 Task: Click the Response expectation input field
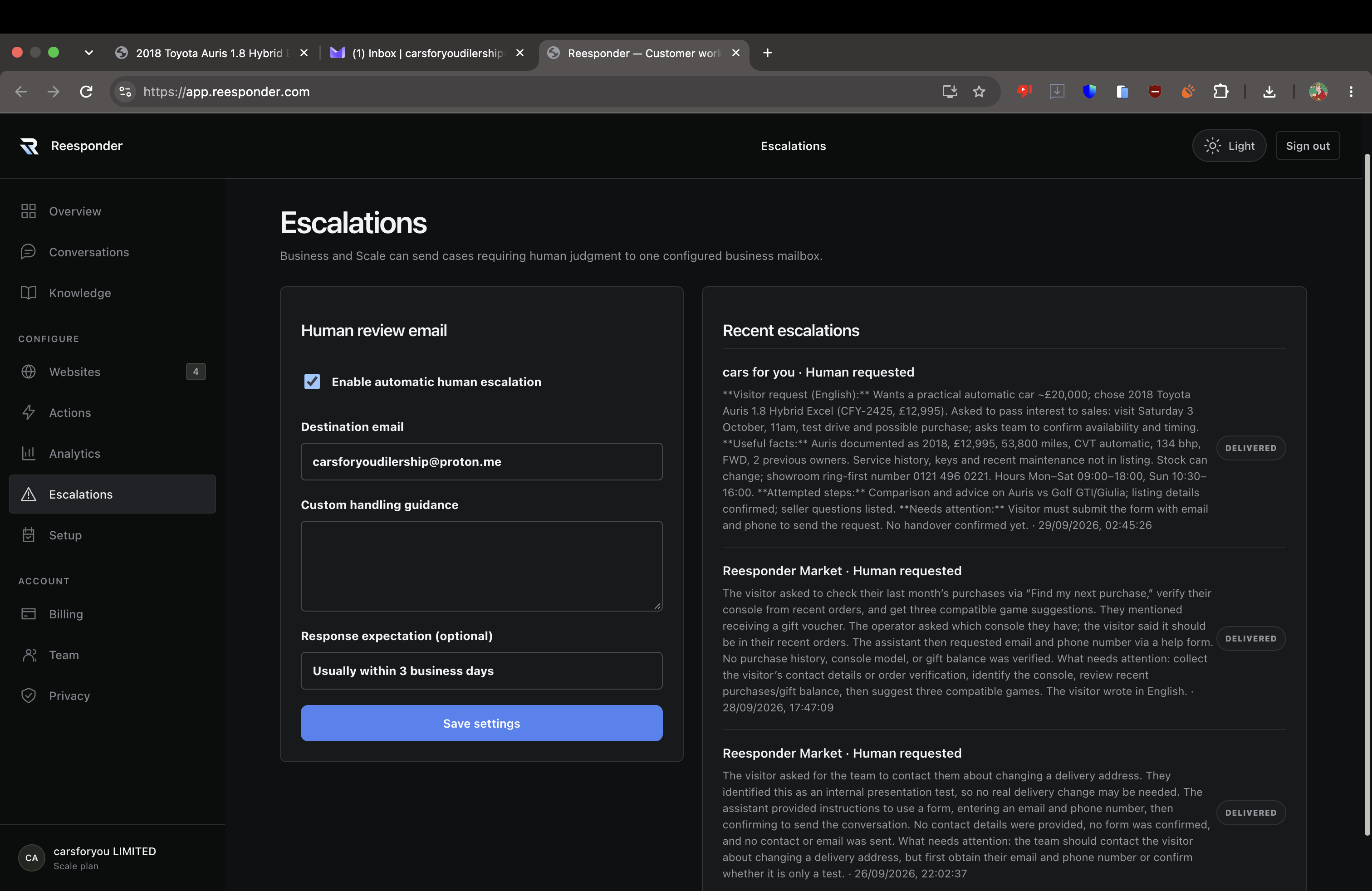click(x=481, y=671)
